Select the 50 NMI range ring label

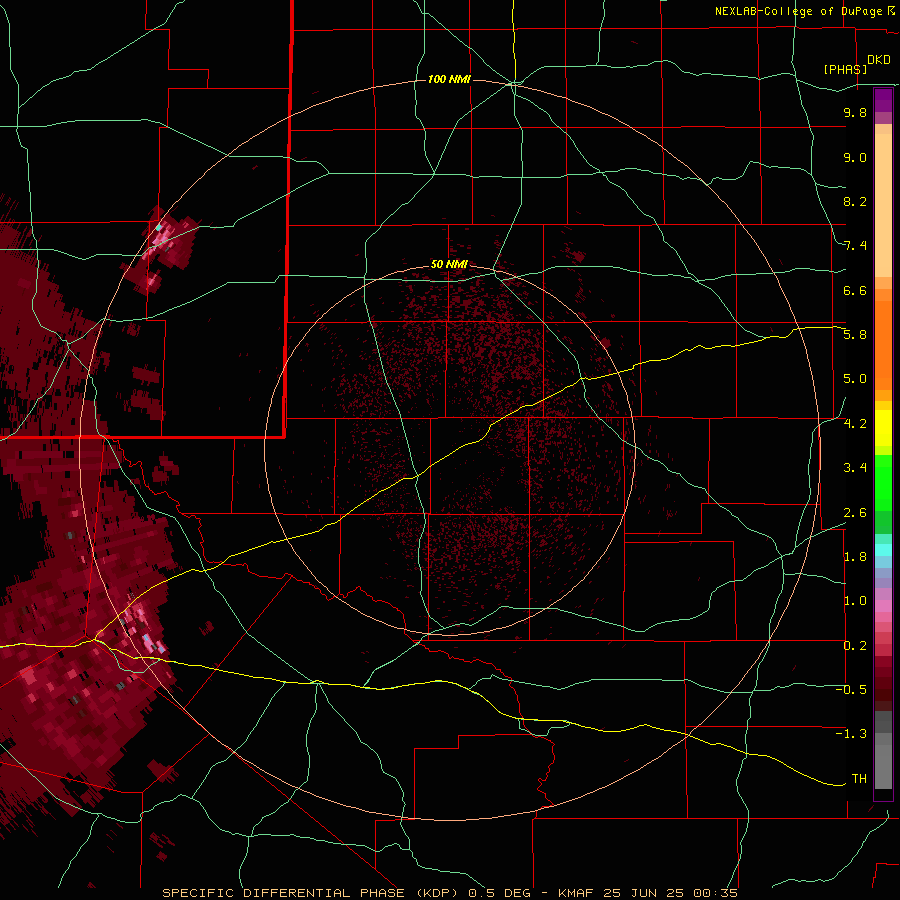click(449, 264)
